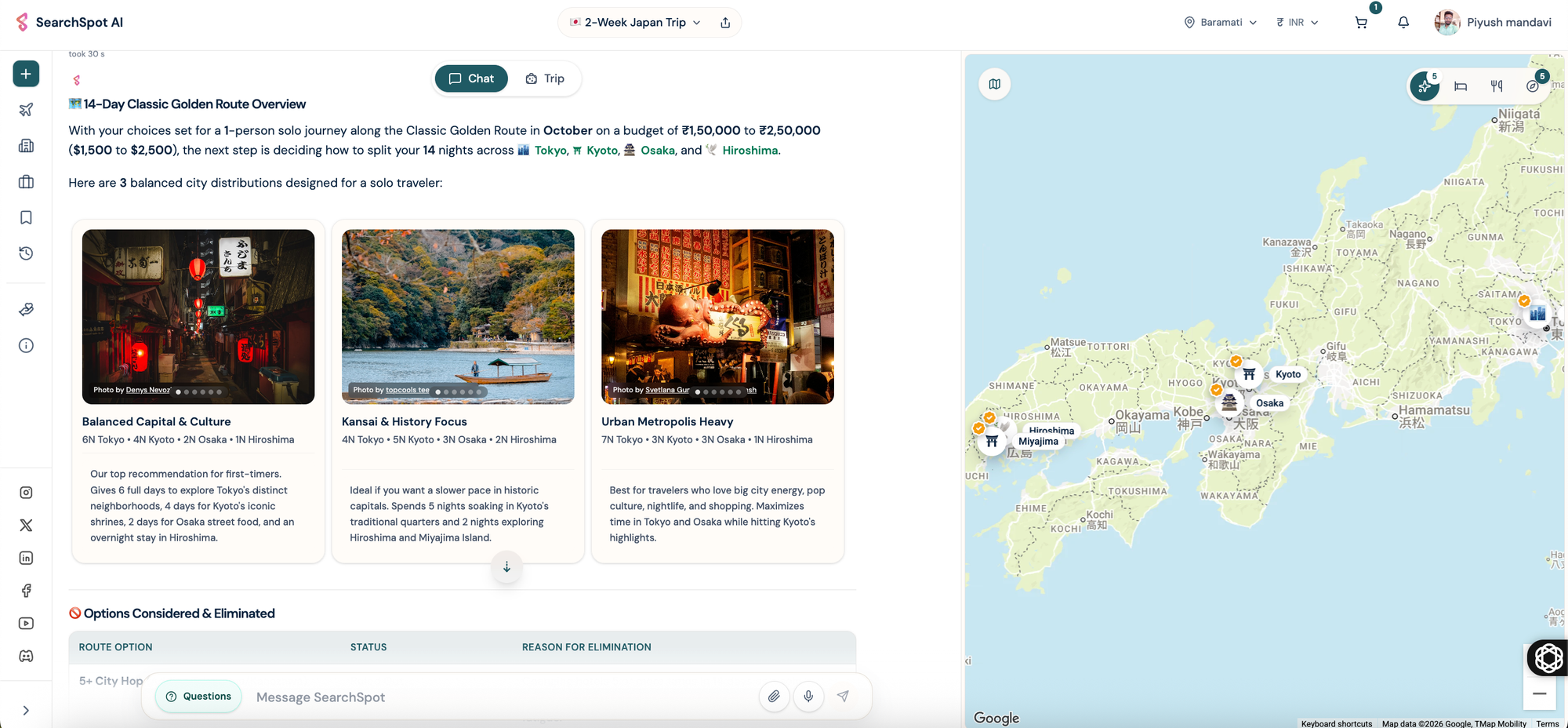Screen dimensions: 1568x728
Task: Open the saved bookmarks icon
Action: (26, 217)
